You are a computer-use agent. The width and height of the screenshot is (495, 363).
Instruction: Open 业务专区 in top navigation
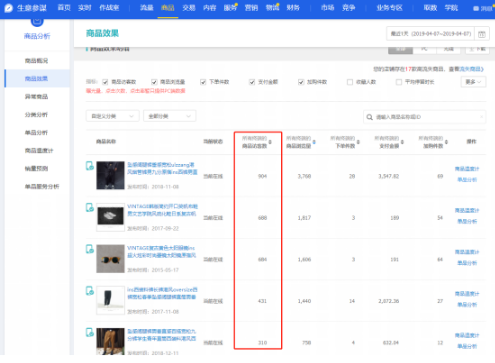pyautogui.click(x=390, y=8)
